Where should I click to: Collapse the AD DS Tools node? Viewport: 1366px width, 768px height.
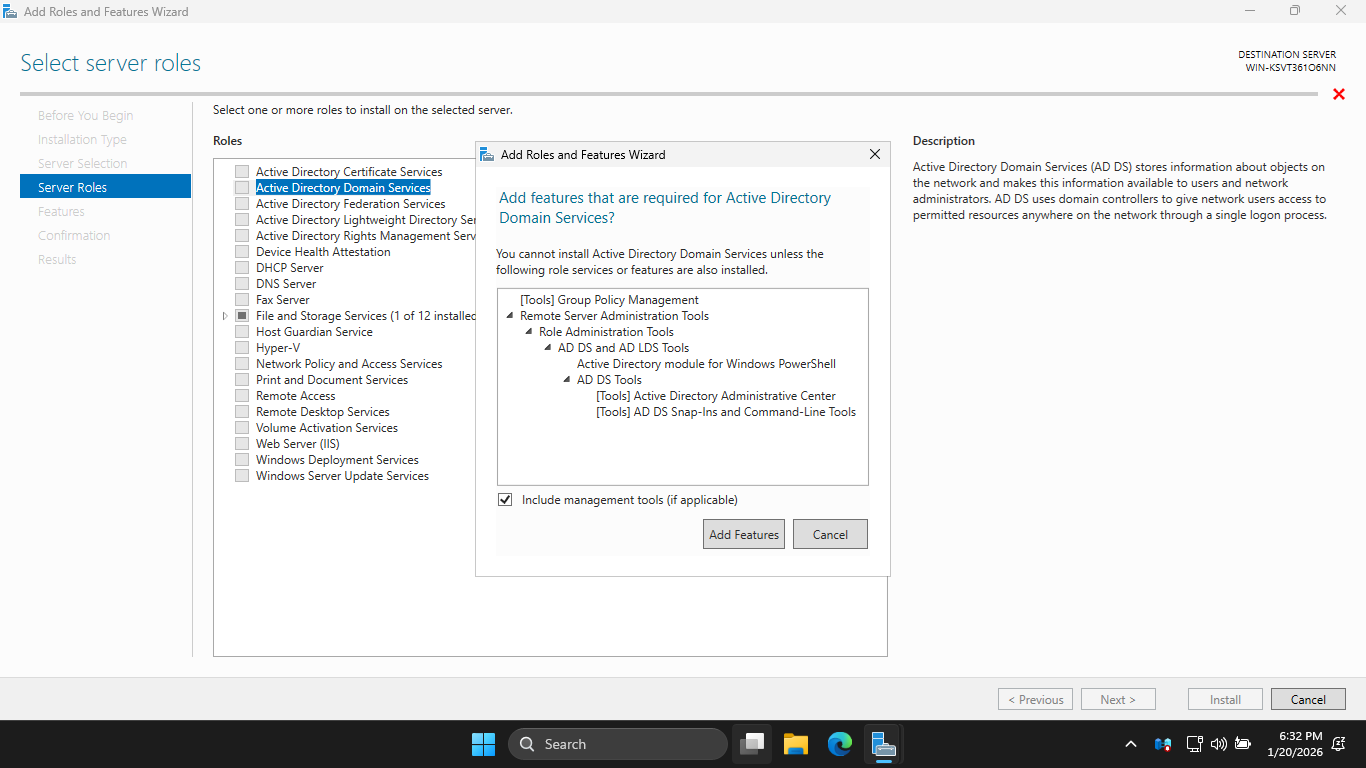click(567, 380)
